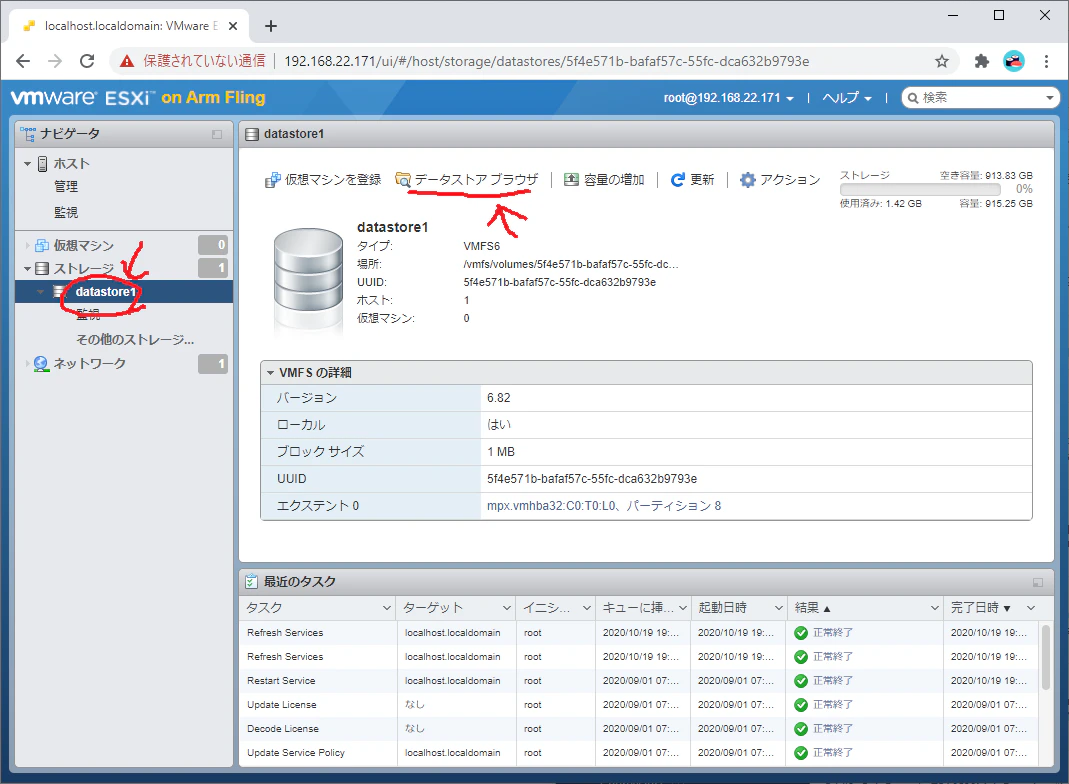Sort tasks by 完了日時 column header
This screenshot has height=784, width=1069.
coord(975,607)
